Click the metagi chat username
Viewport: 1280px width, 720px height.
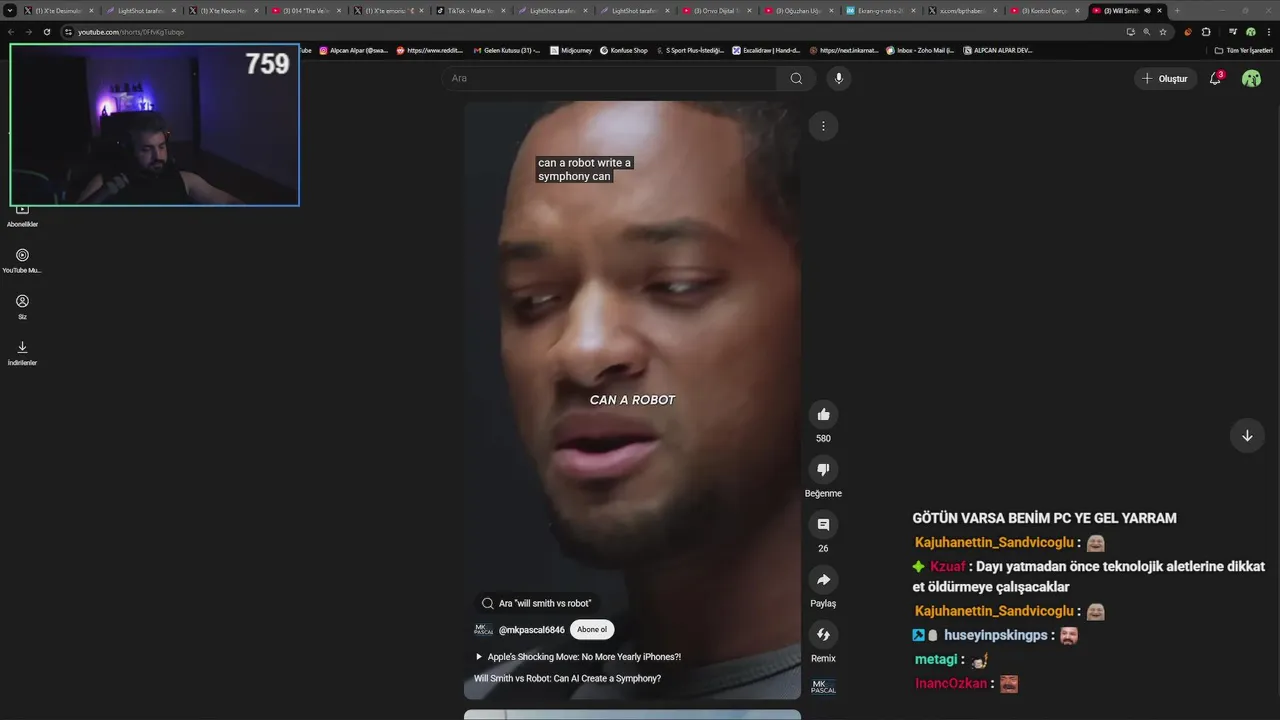click(936, 660)
